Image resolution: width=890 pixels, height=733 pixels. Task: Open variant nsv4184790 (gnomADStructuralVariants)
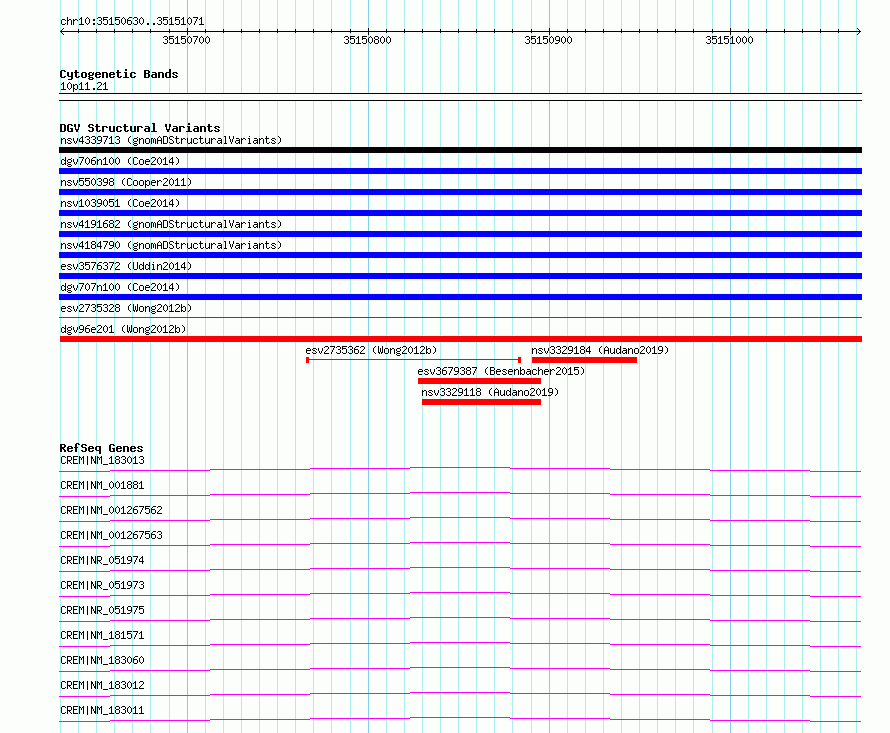[171, 245]
